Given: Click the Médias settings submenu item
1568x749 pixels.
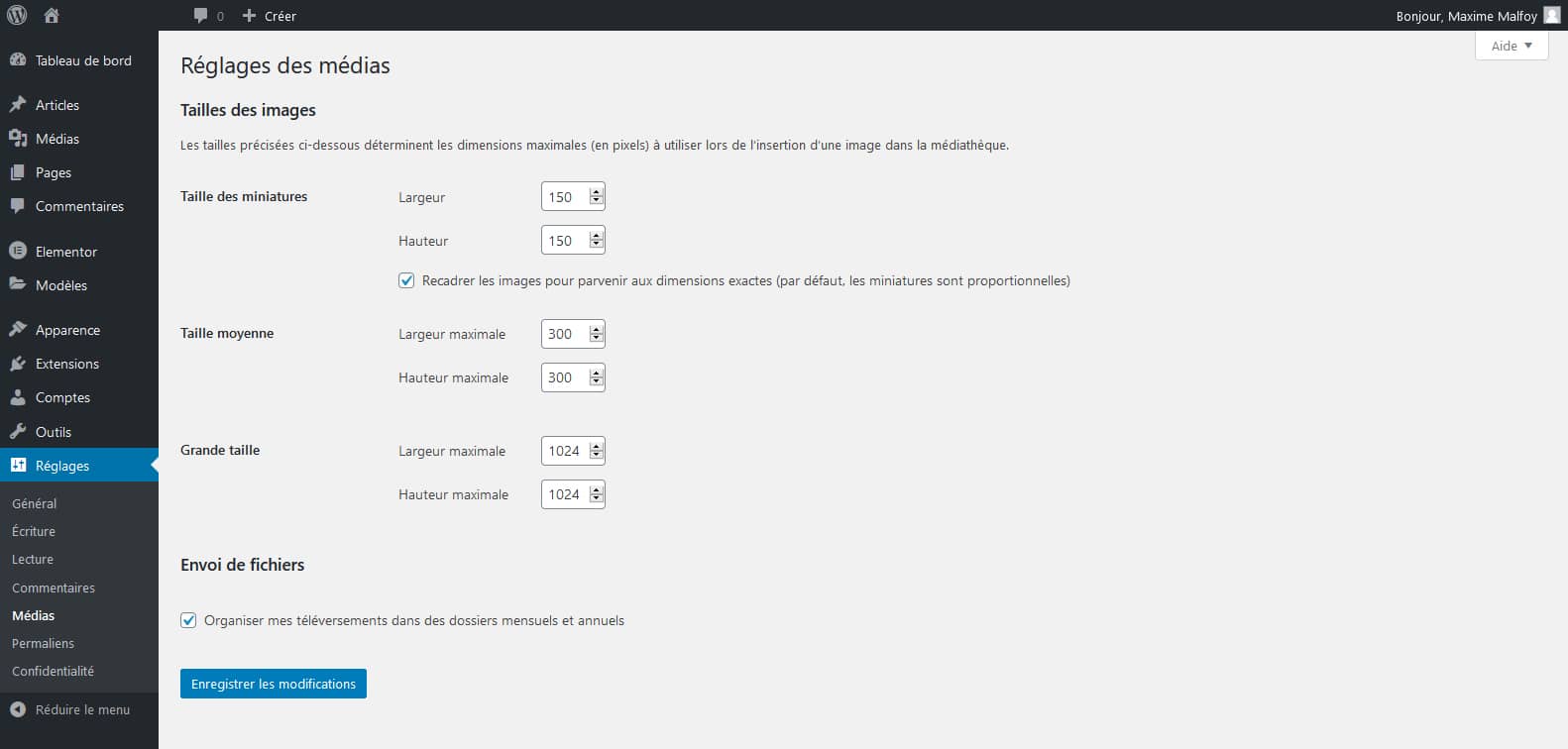Looking at the screenshot, I should point(33,615).
